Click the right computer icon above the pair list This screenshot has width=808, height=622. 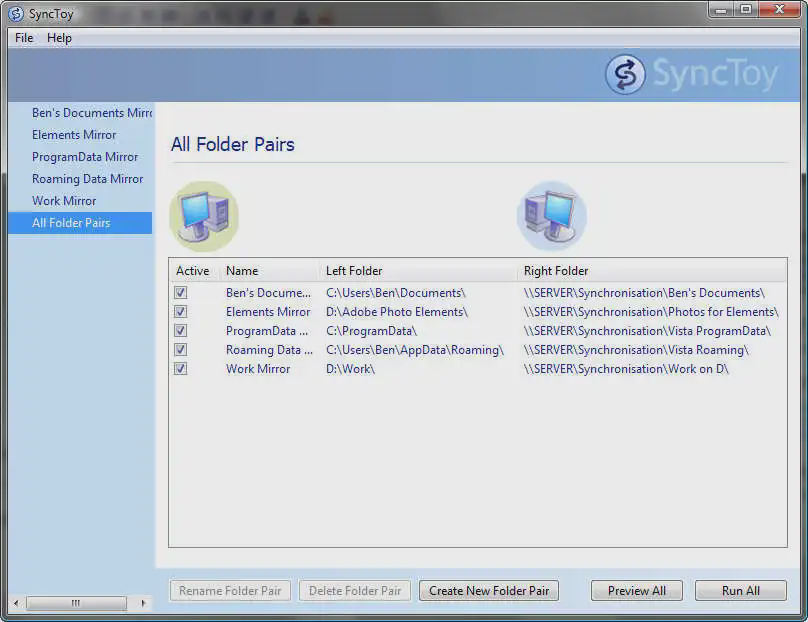point(552,213)
